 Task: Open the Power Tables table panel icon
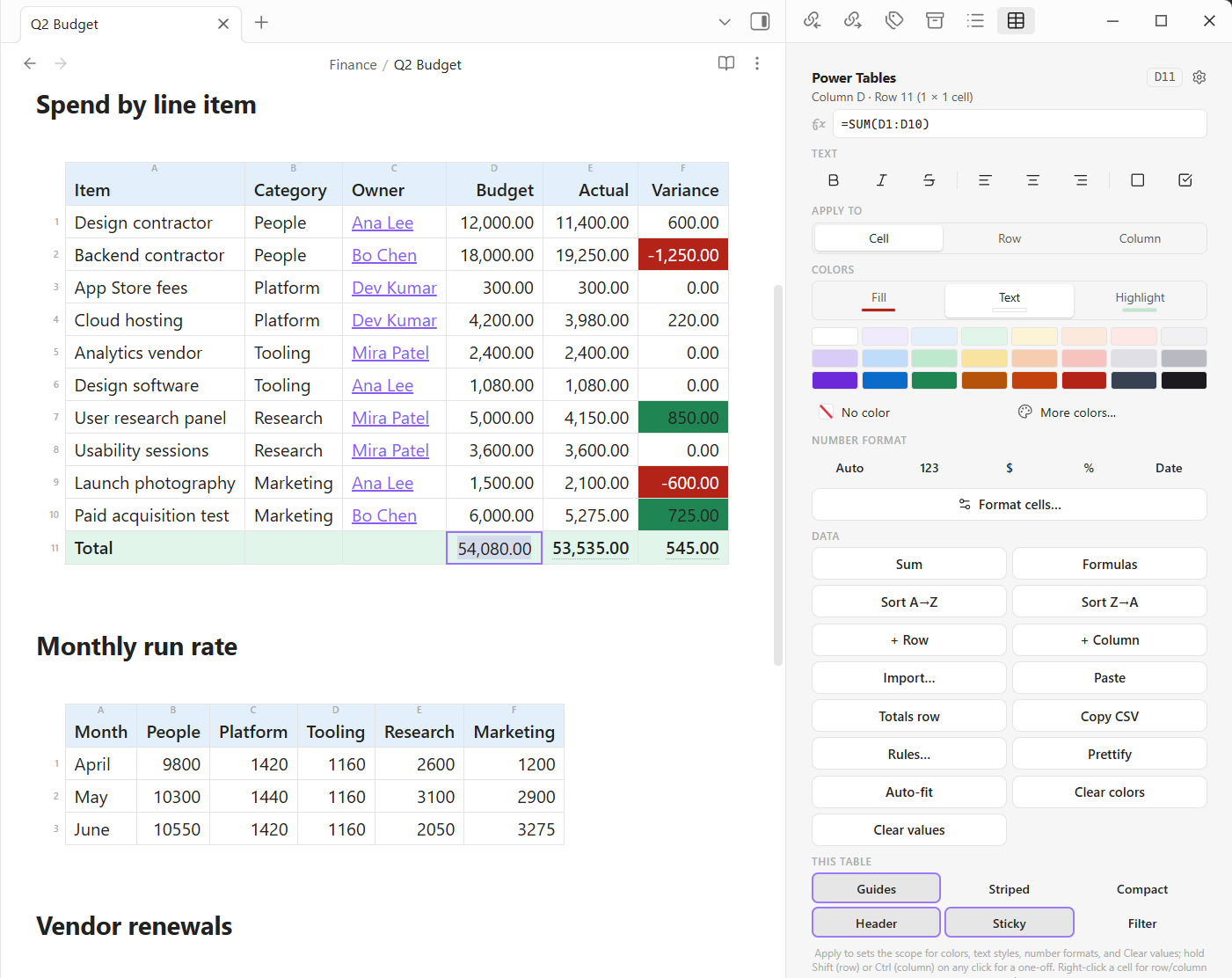1016,21
